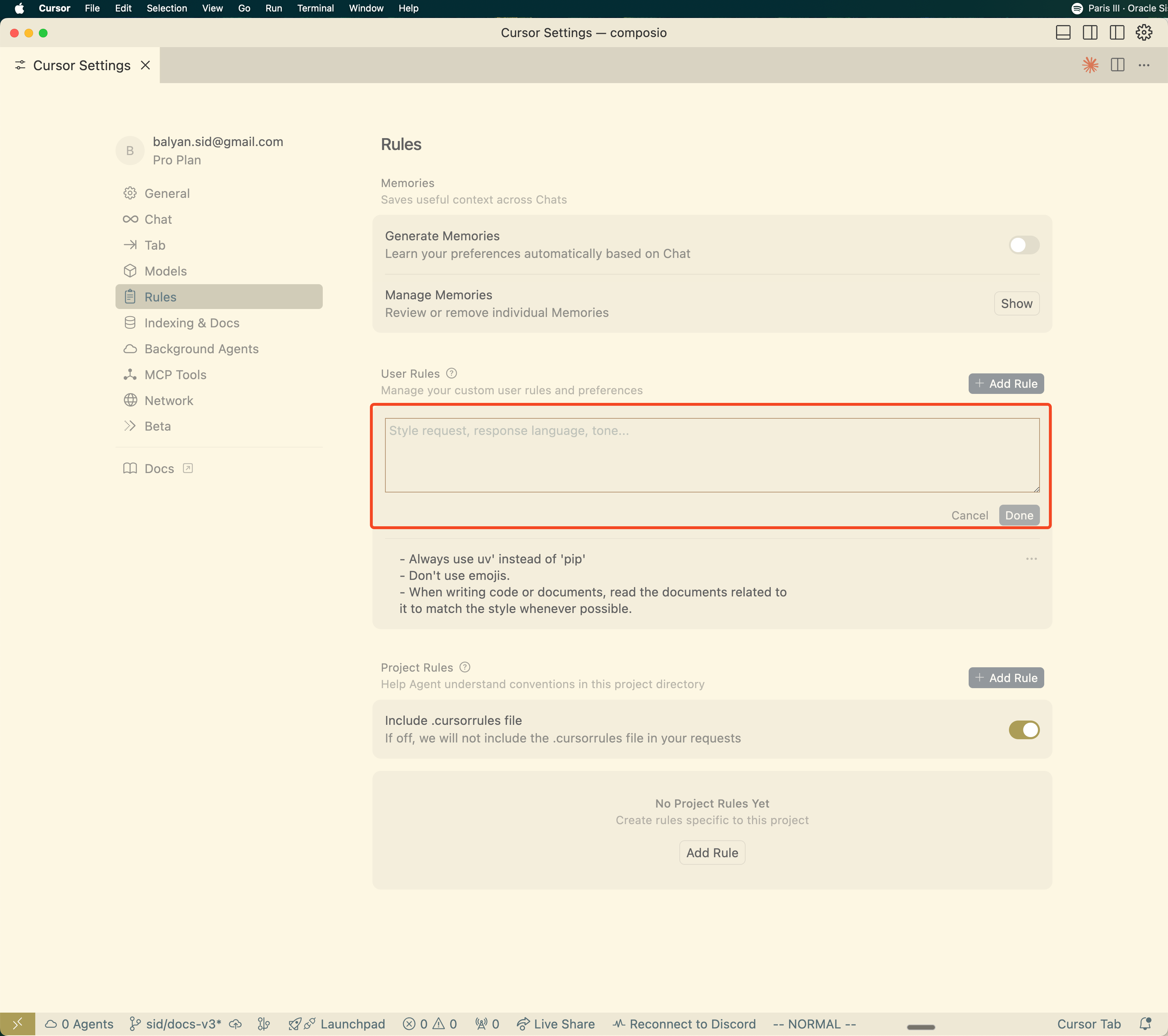Open the remote window icon in status bar
The height and width of the screenshot is (1036, 1168).
(x=17, y=1023)
